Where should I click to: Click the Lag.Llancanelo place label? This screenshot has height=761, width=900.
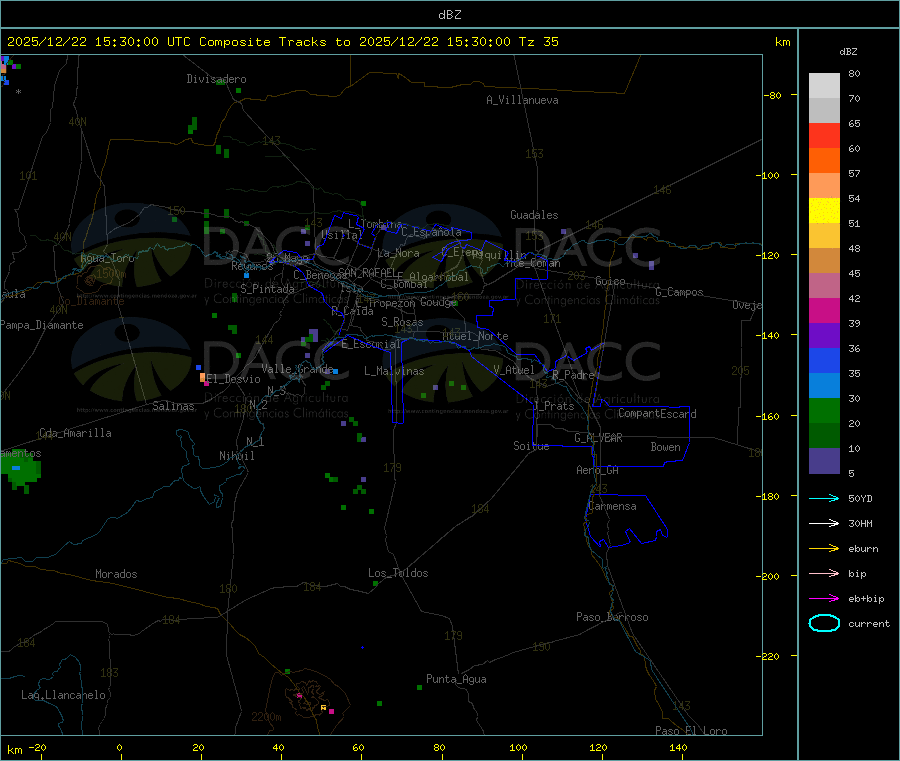click(x=63, y=695)
